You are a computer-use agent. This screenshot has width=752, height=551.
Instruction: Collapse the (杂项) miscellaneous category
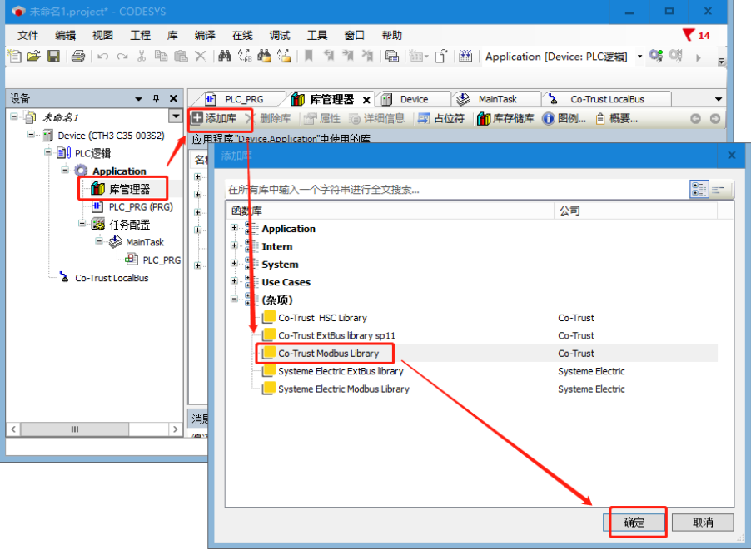(x=234, y=299)
